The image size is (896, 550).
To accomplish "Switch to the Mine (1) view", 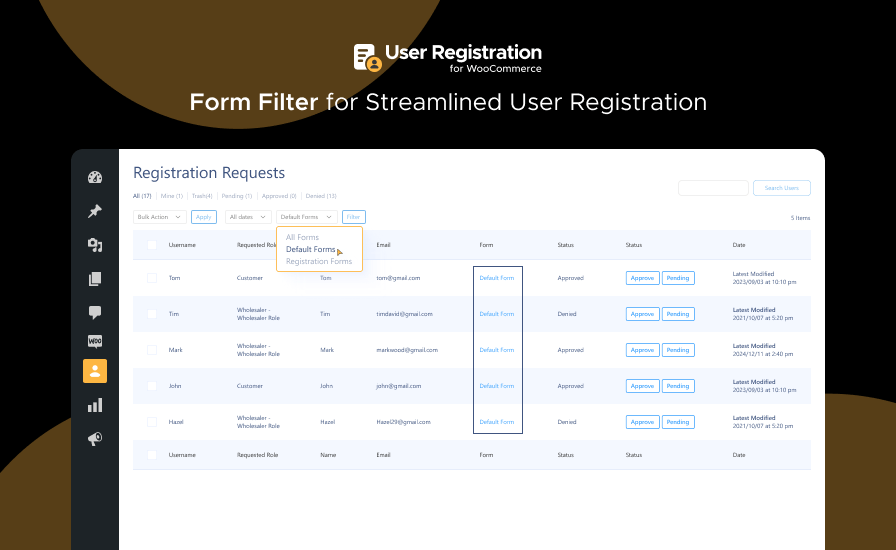I will [171, 196].
